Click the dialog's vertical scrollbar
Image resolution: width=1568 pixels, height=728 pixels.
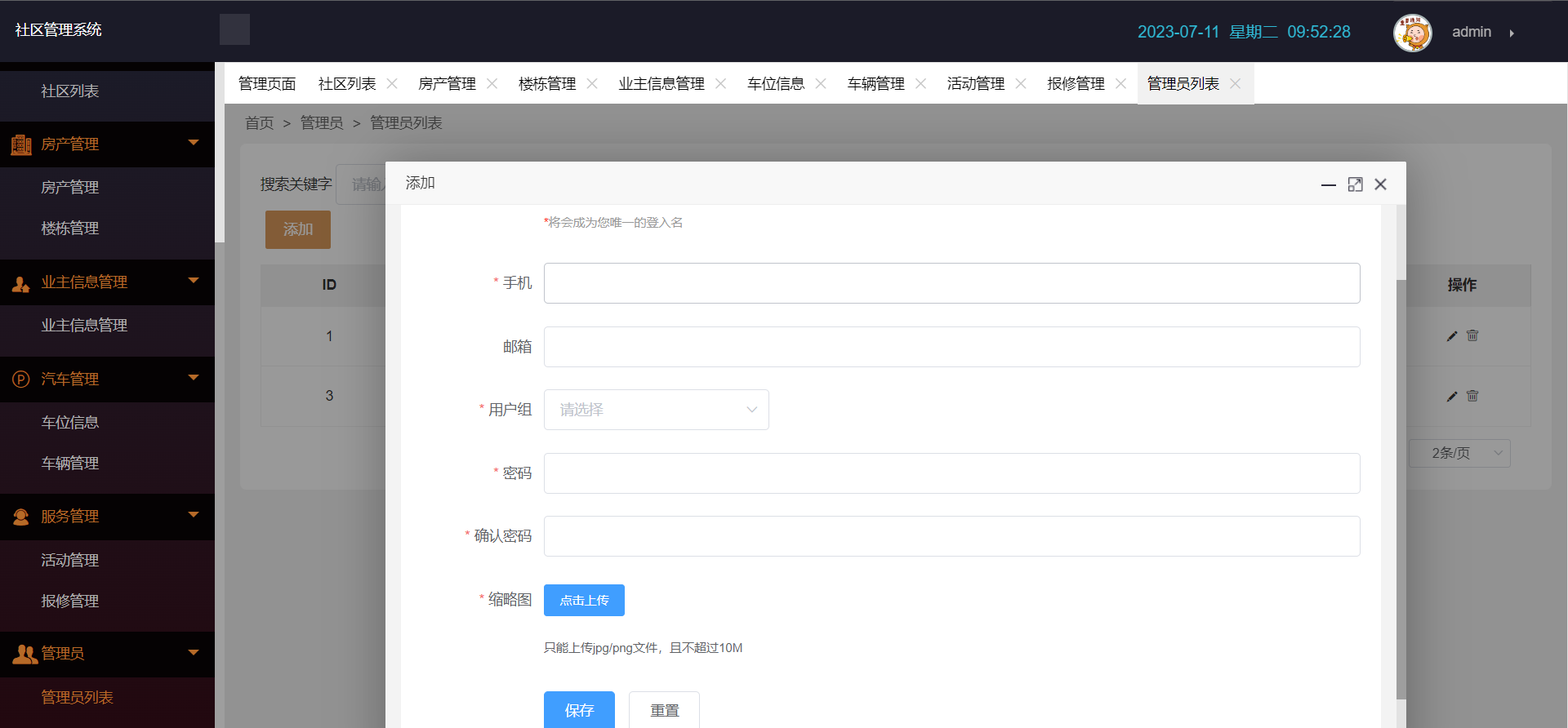(1401, 490)
